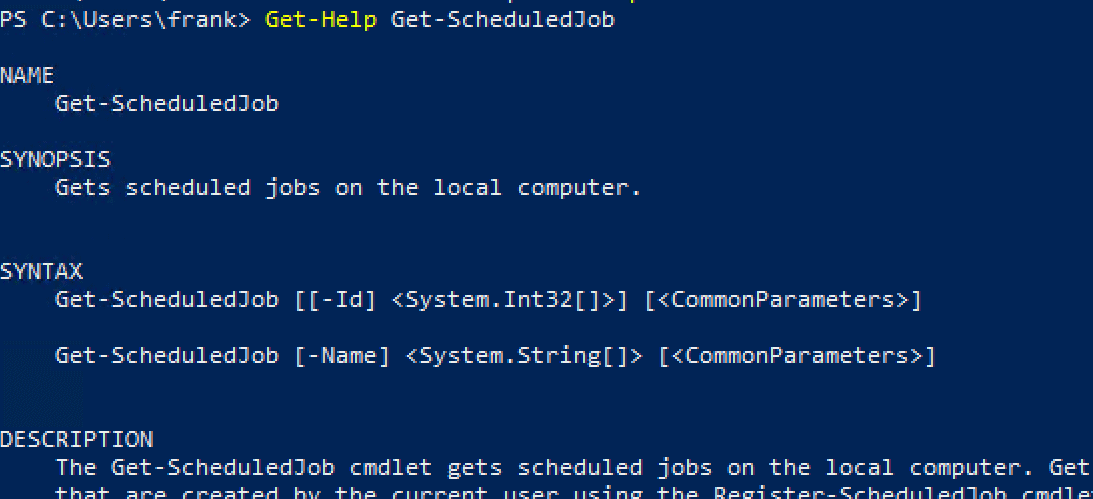1093x499 pixels.
Task: Click the synopsis sentence about scheduled jobs
Action: 347,187
